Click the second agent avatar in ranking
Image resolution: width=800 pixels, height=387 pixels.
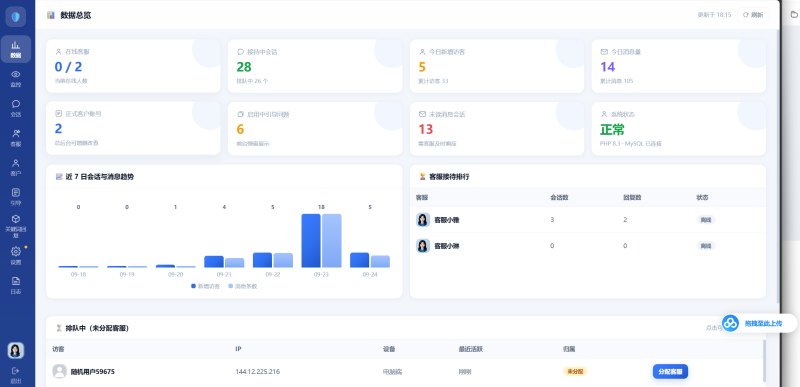423,246
